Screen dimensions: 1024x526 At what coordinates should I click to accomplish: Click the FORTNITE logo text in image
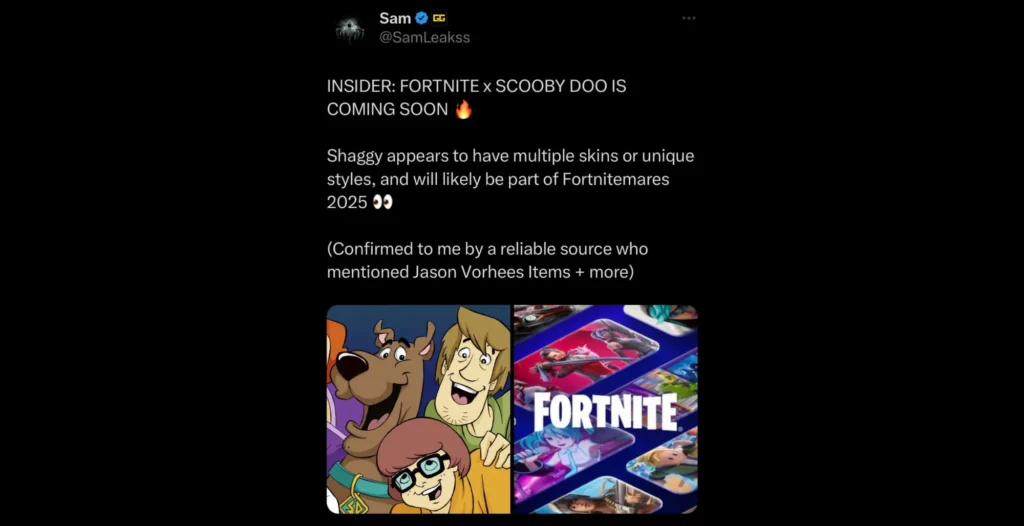605,413
